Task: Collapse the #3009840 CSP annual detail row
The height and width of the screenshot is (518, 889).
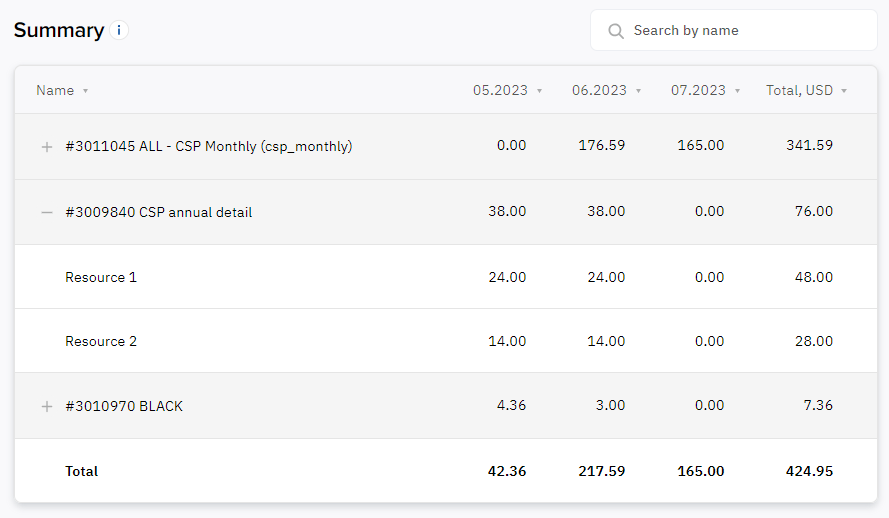Action: (x=47, y=213)
